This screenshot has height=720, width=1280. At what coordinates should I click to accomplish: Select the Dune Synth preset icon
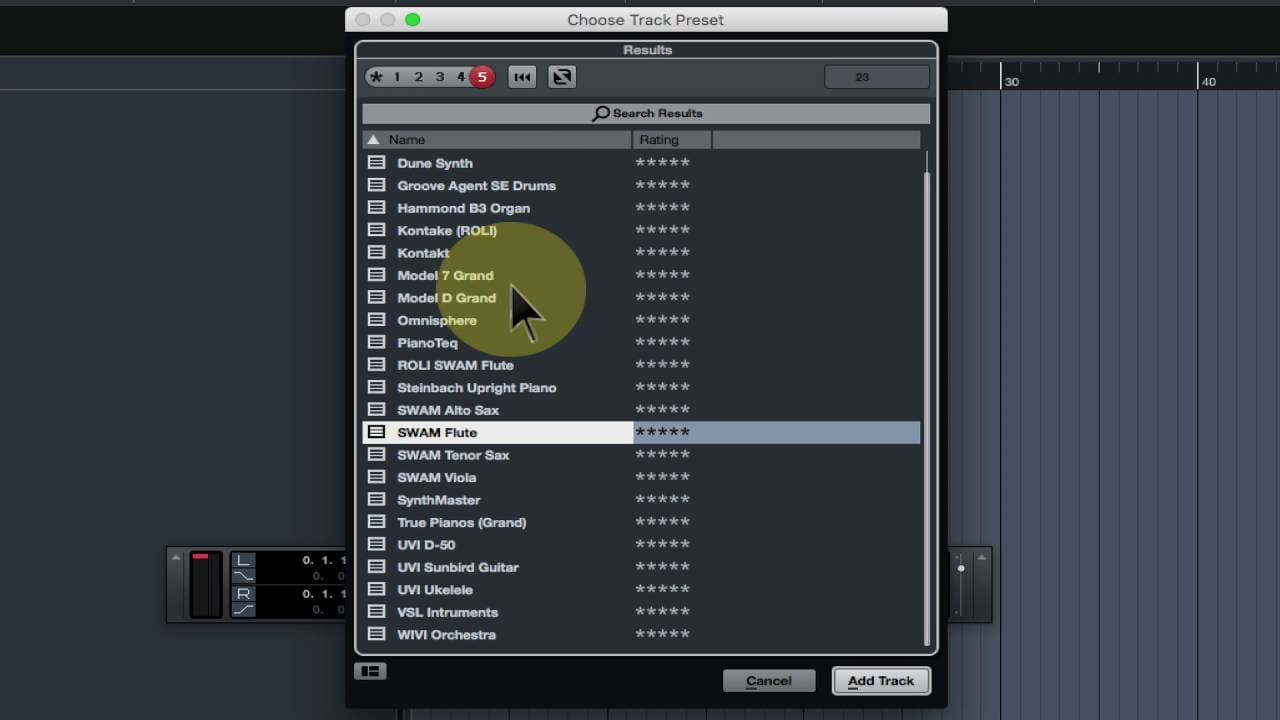[376, 162]
